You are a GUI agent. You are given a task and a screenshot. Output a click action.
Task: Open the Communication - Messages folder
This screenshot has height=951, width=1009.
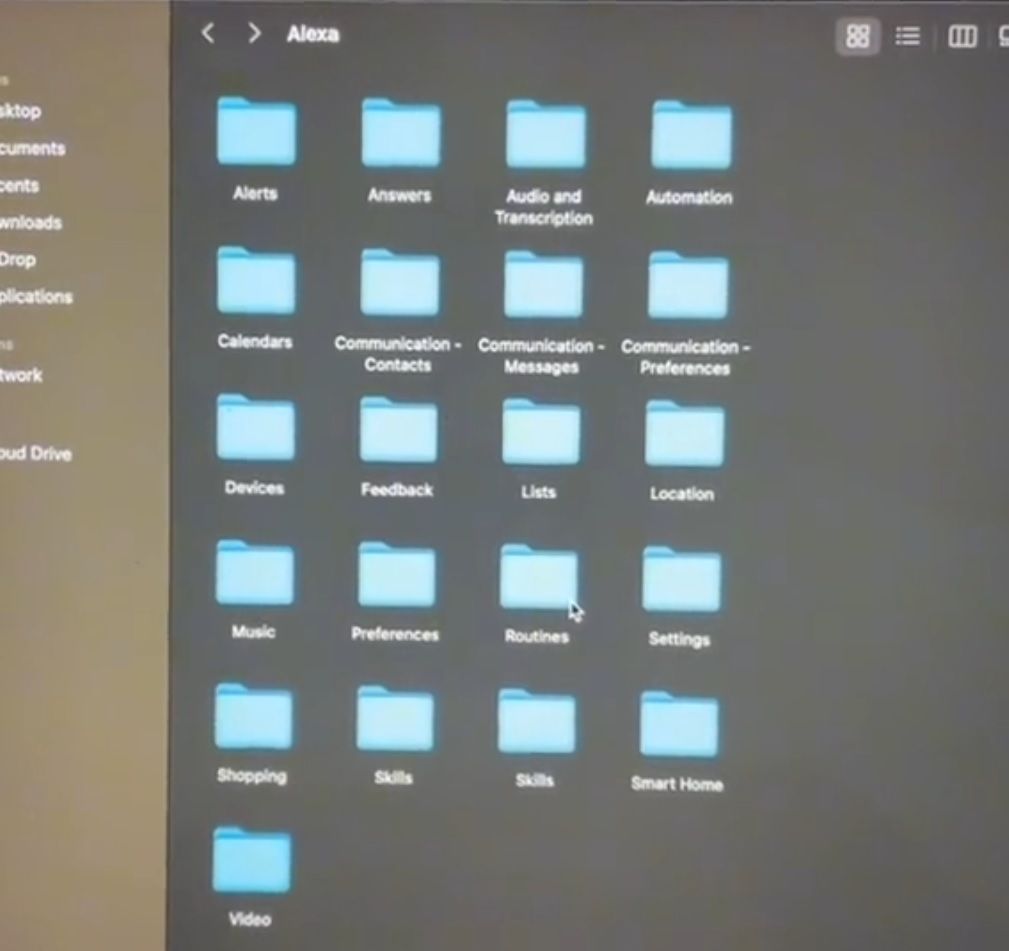click(543, 284)
